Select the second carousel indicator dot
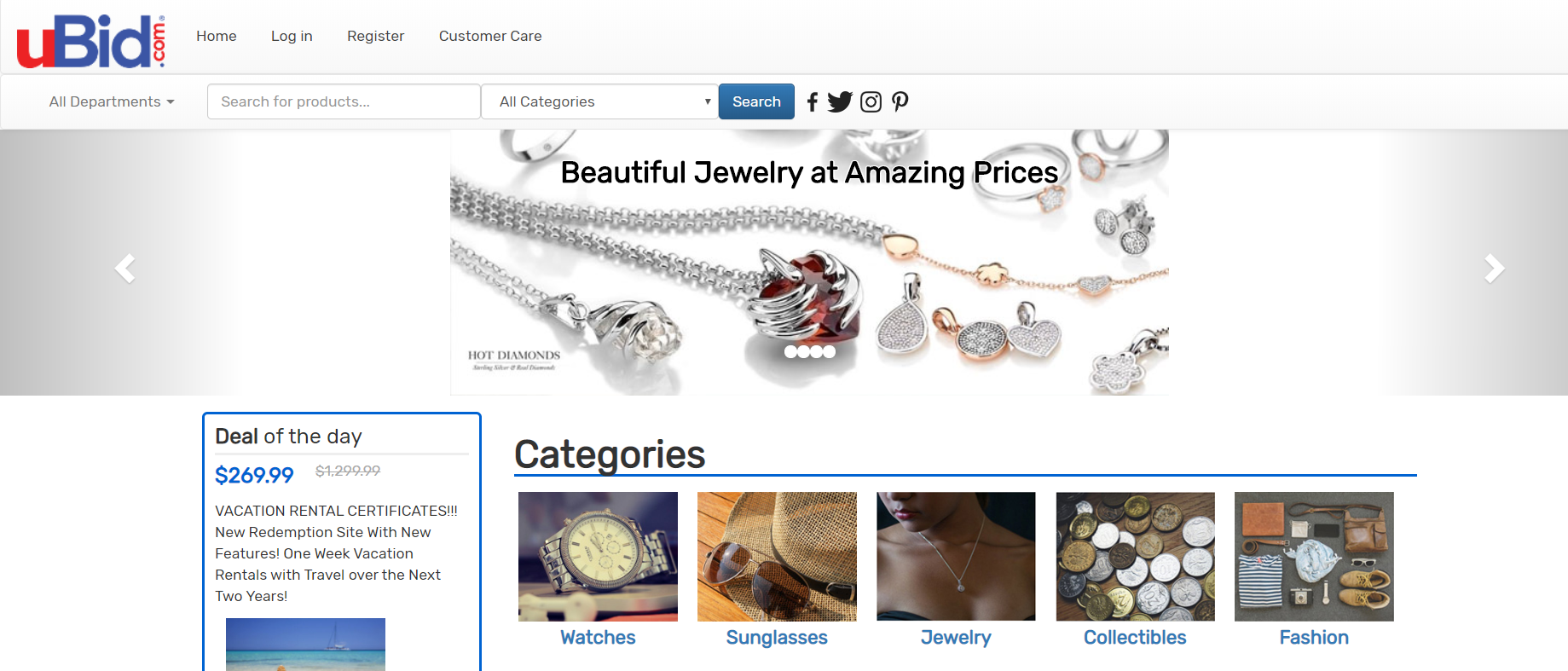Image resolution: width=1568 pixels, height=671 pixels. 802,350
